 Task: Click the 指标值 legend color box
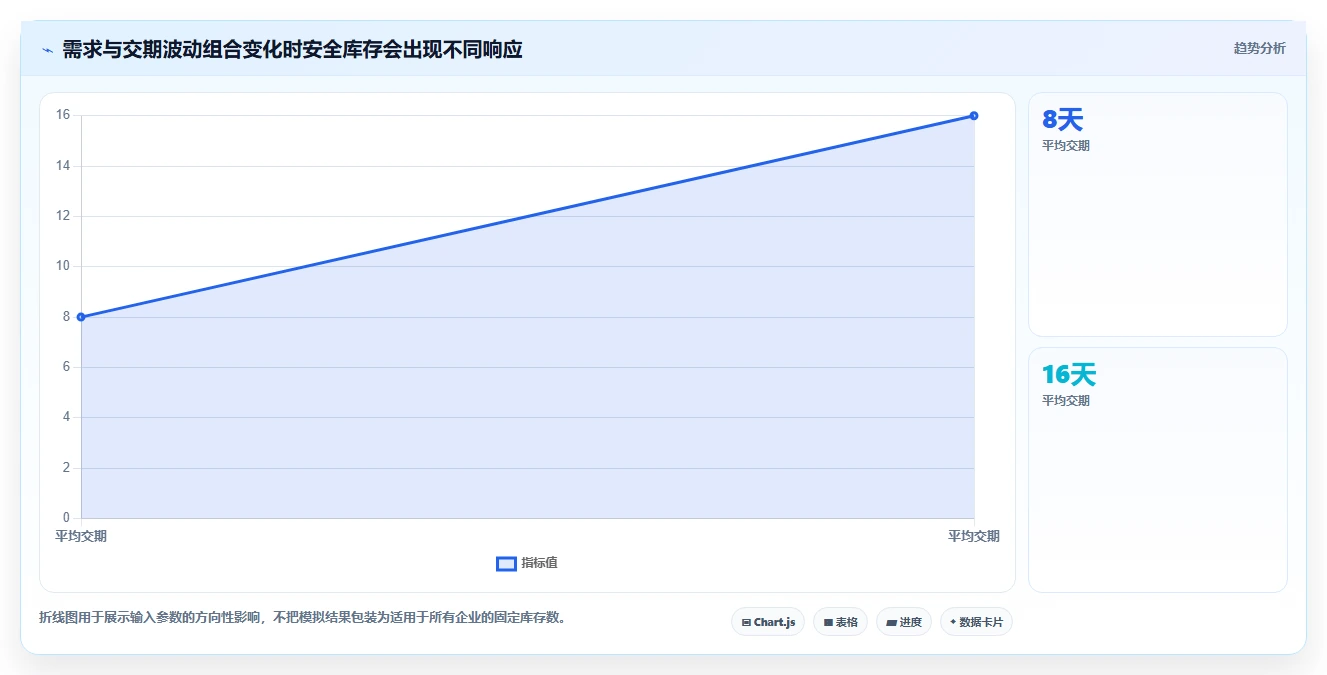click(x=506, y=563)
